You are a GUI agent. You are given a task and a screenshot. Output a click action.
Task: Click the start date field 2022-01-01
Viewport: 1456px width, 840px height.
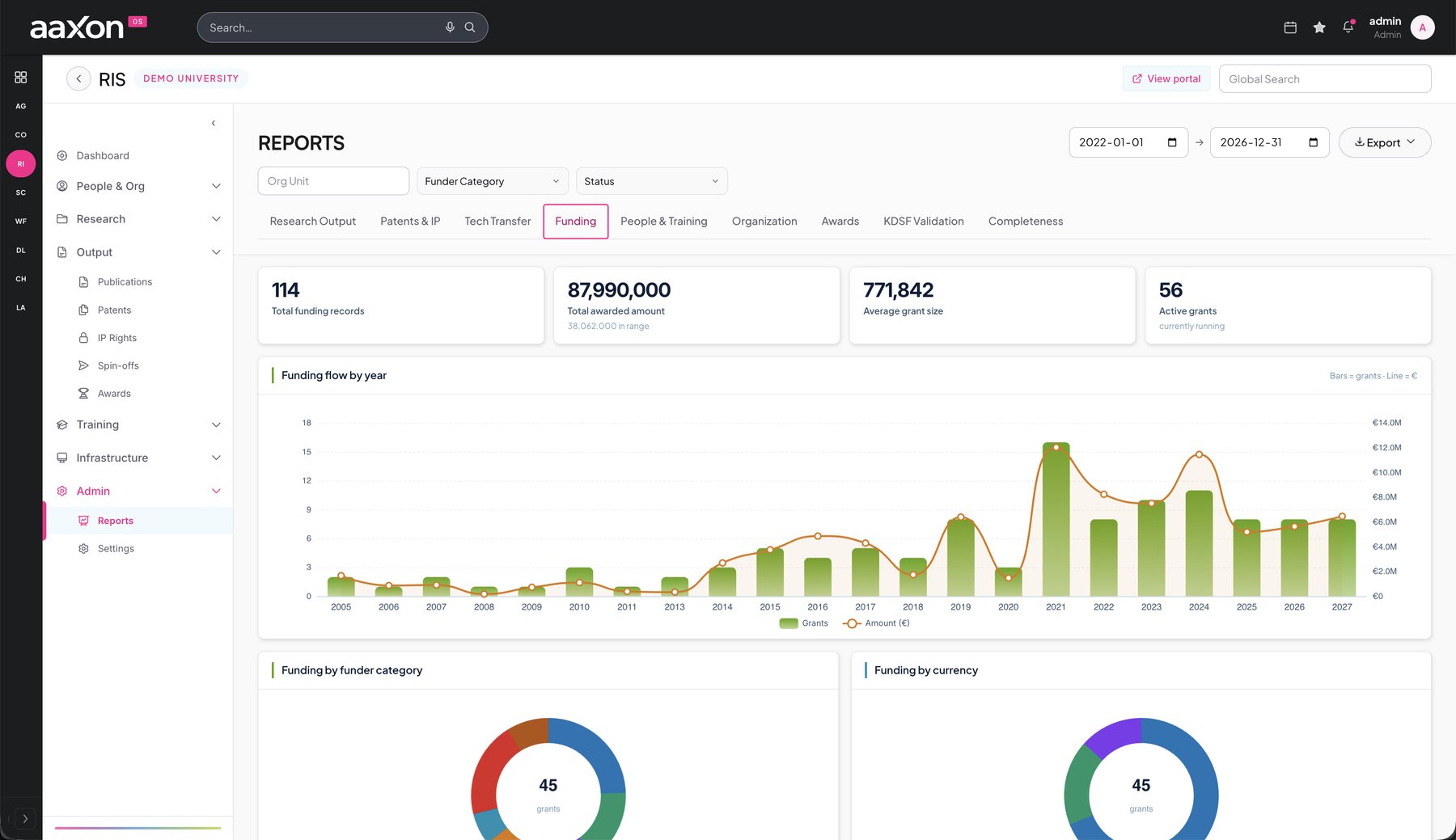[1128, 142]
